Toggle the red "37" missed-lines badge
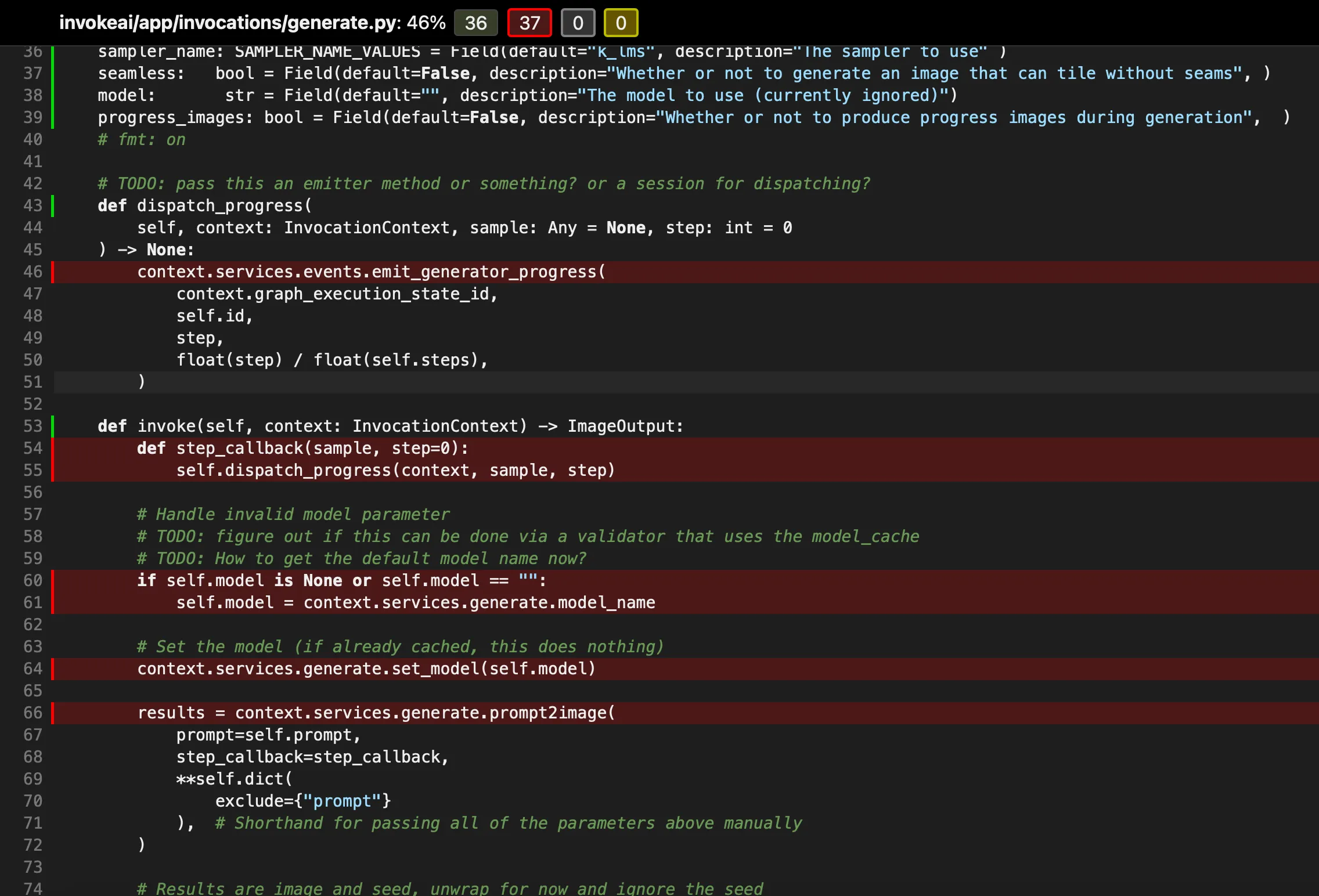The width and height of the screenshot is (1319, 896). [x=529, y=23]
